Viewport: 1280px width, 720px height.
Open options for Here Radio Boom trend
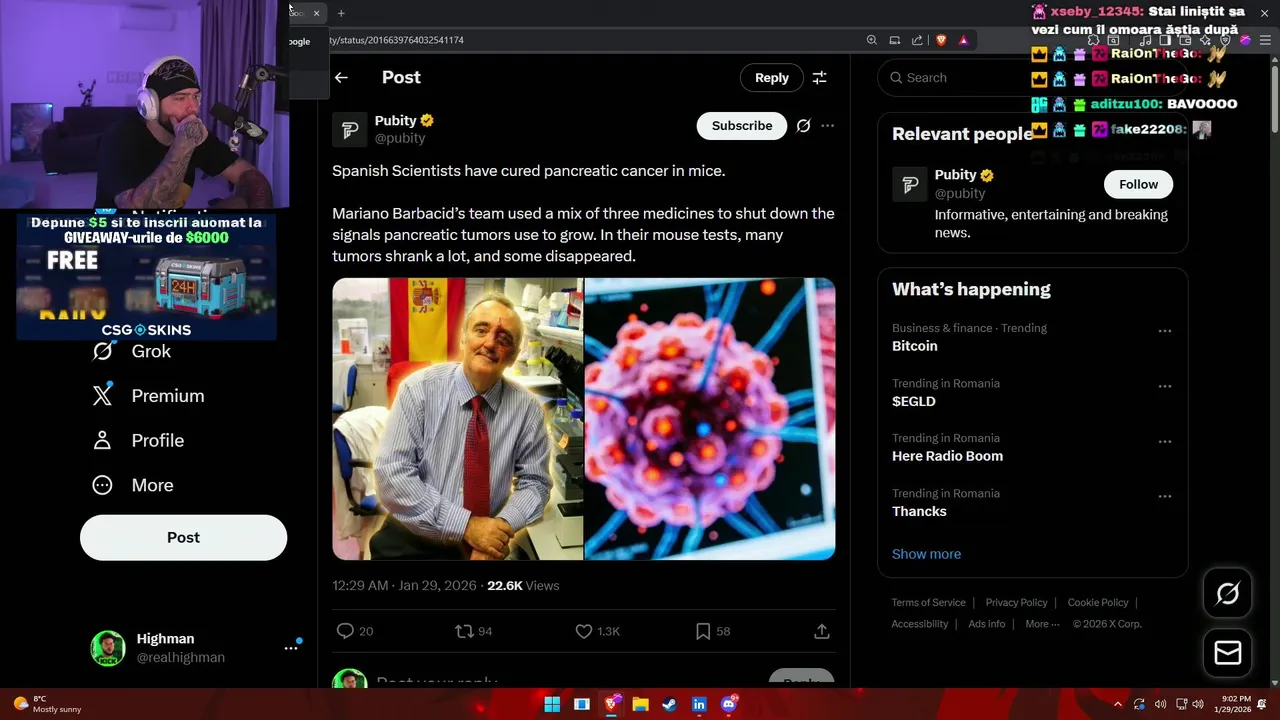1164,441
